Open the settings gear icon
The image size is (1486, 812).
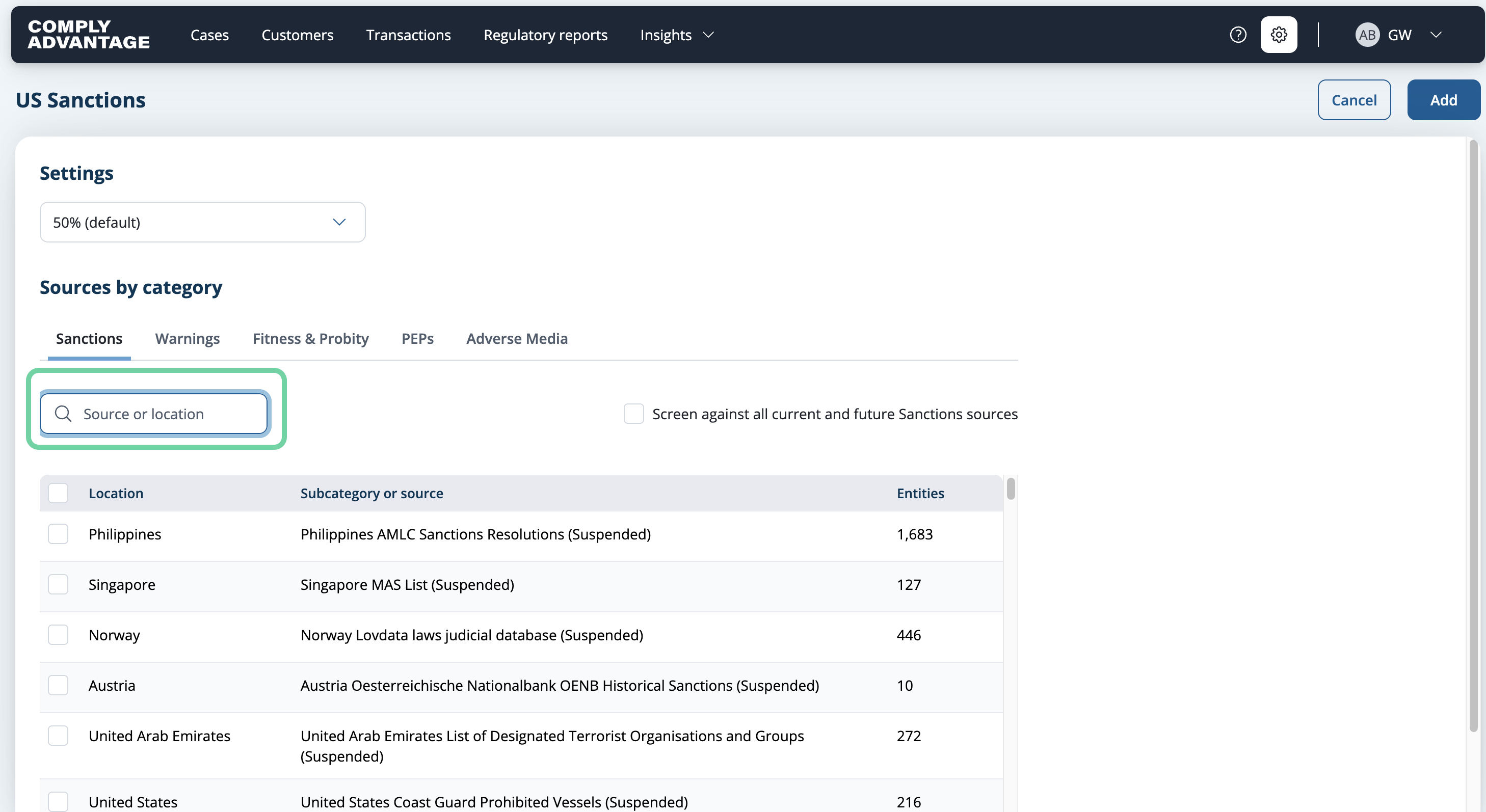[1279, 35]
